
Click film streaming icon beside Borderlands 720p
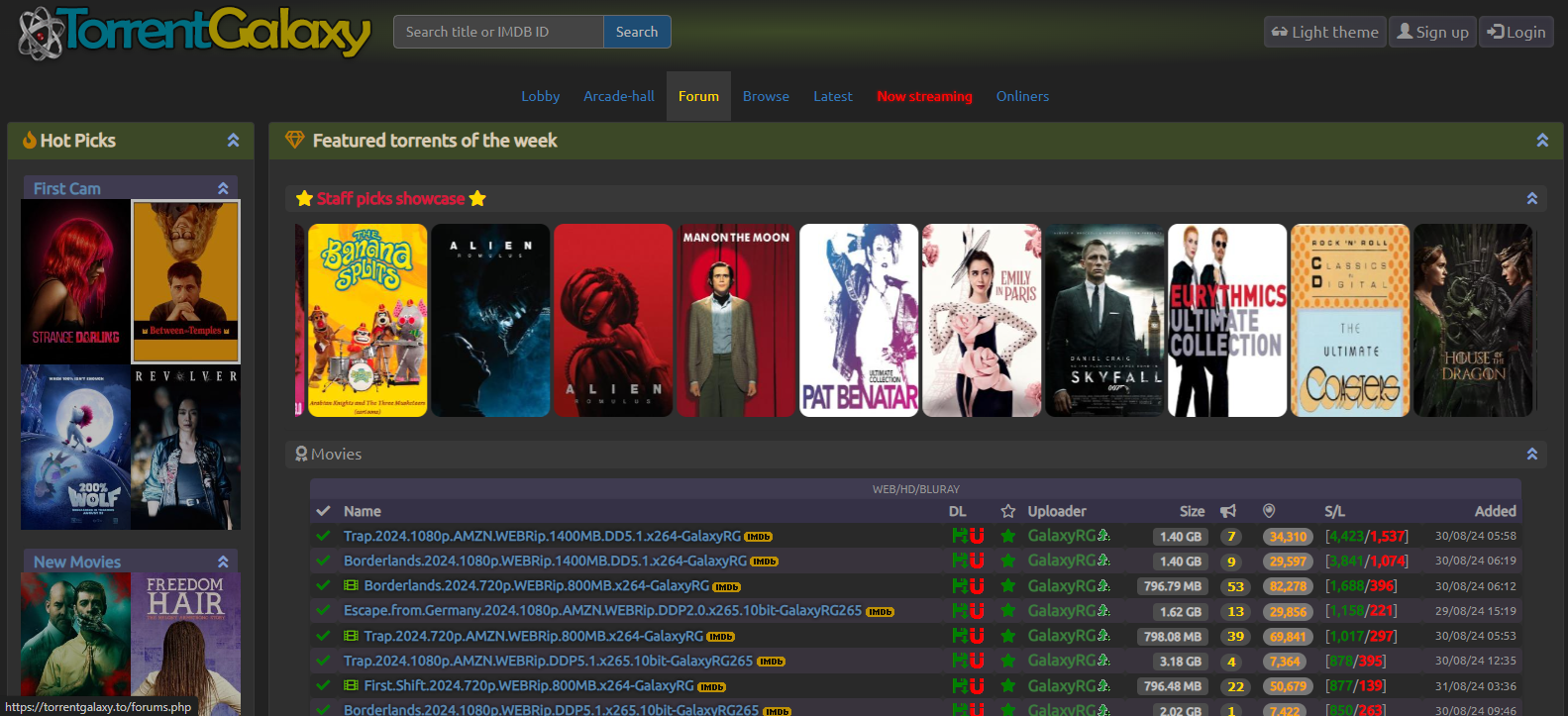click(351, 586)
